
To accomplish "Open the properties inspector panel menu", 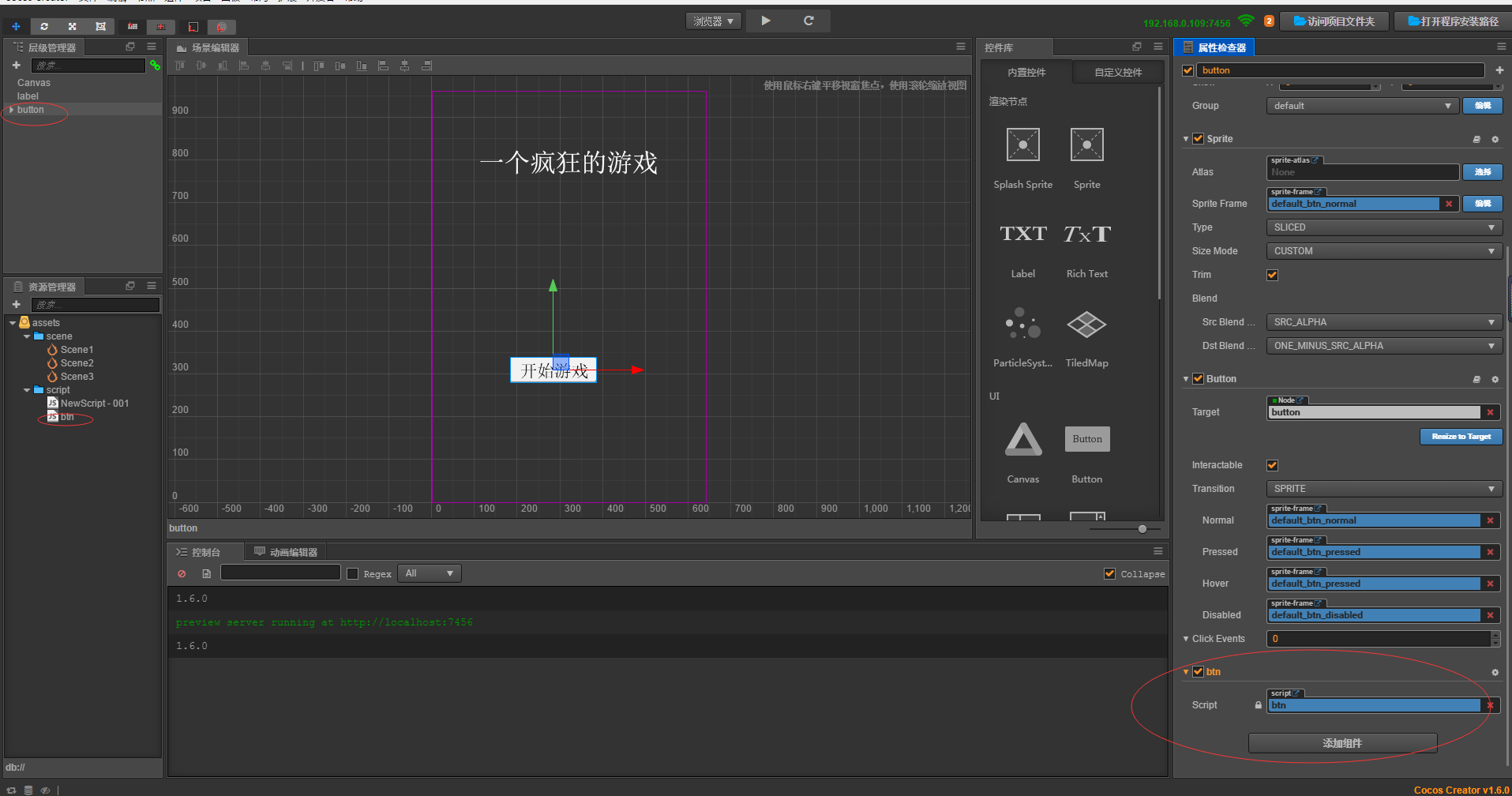I will (x=1501, y=47).
